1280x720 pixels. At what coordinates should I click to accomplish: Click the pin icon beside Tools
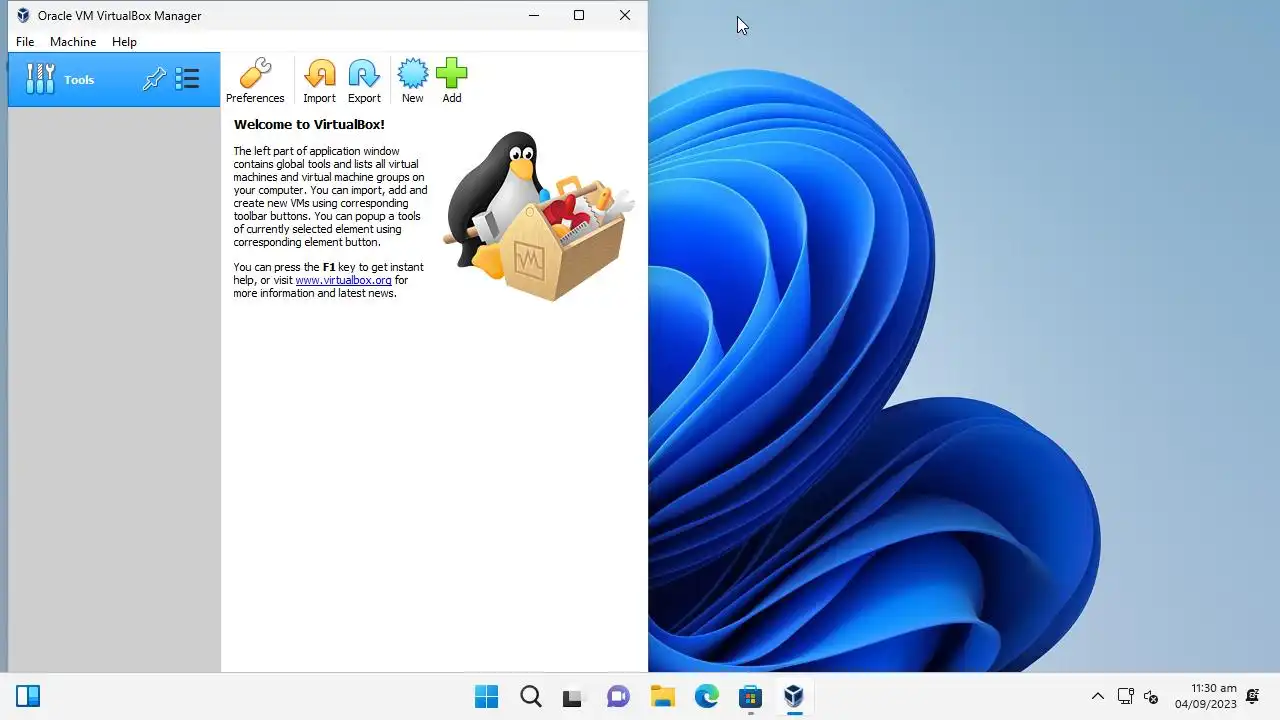154,79
